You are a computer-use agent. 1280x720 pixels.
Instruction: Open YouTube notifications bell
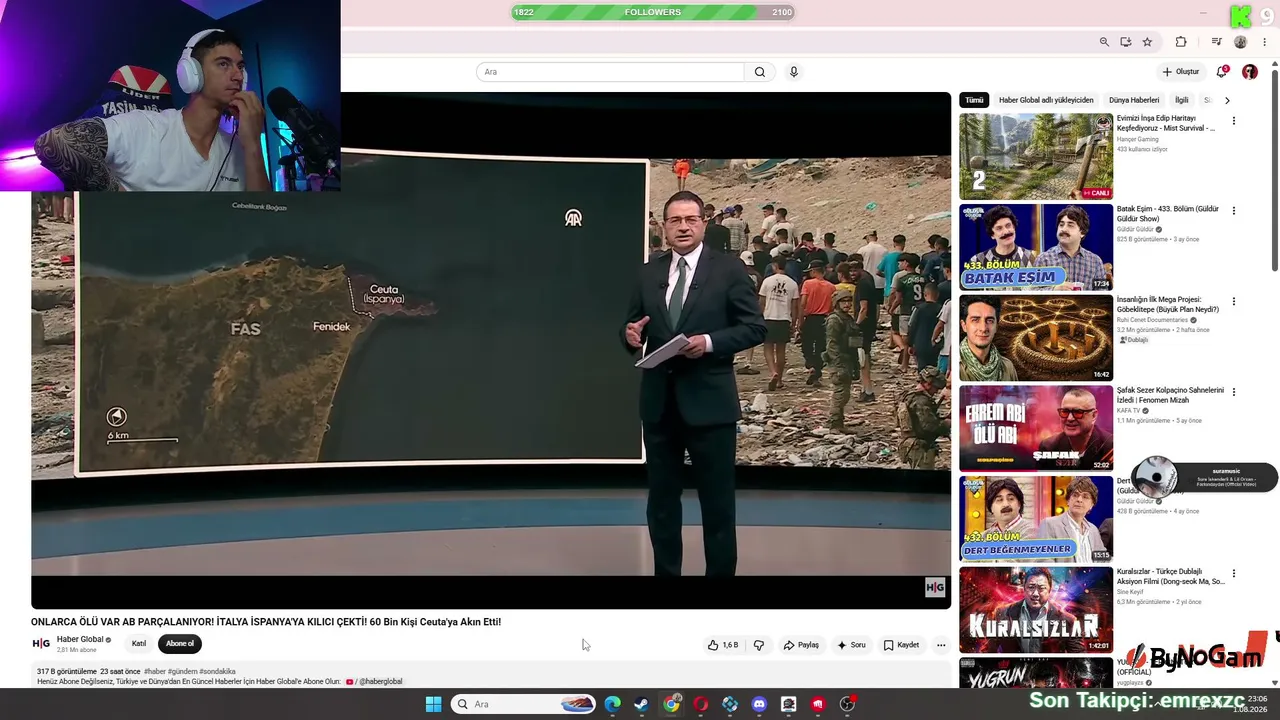pos(1221,72)
